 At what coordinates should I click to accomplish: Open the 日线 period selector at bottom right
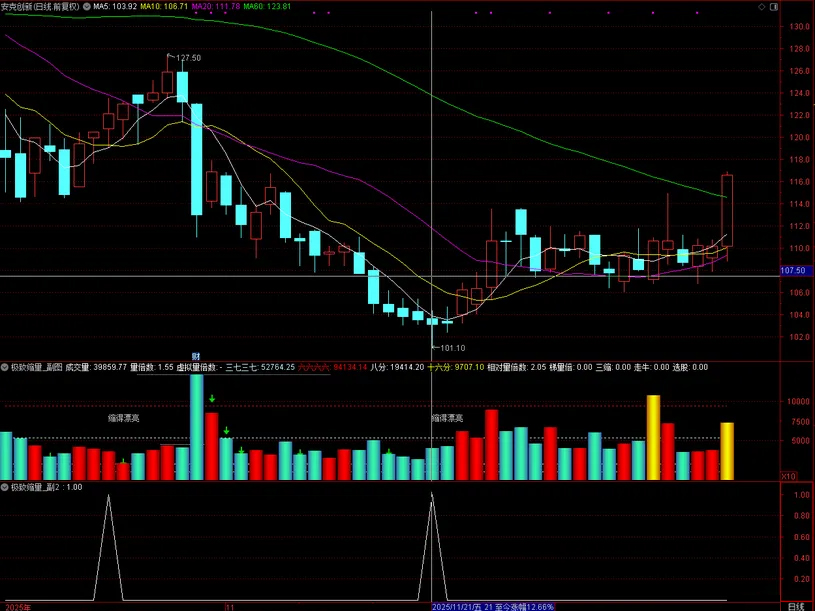coord(796,606)
